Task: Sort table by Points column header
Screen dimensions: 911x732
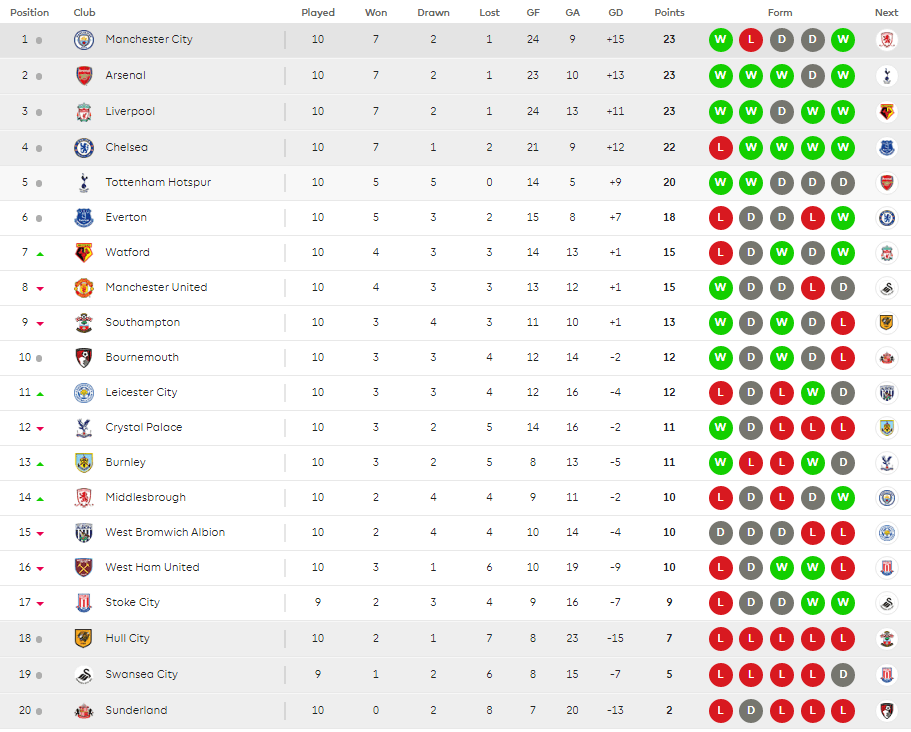Action: click(x=669, y=13)
